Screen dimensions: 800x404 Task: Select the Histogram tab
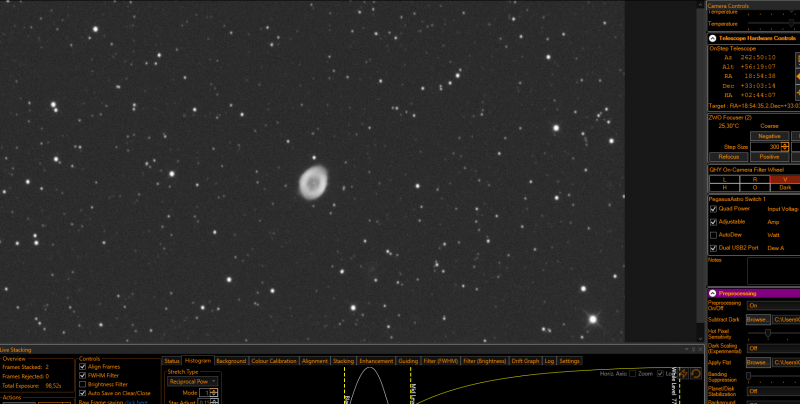coord(198,361)
